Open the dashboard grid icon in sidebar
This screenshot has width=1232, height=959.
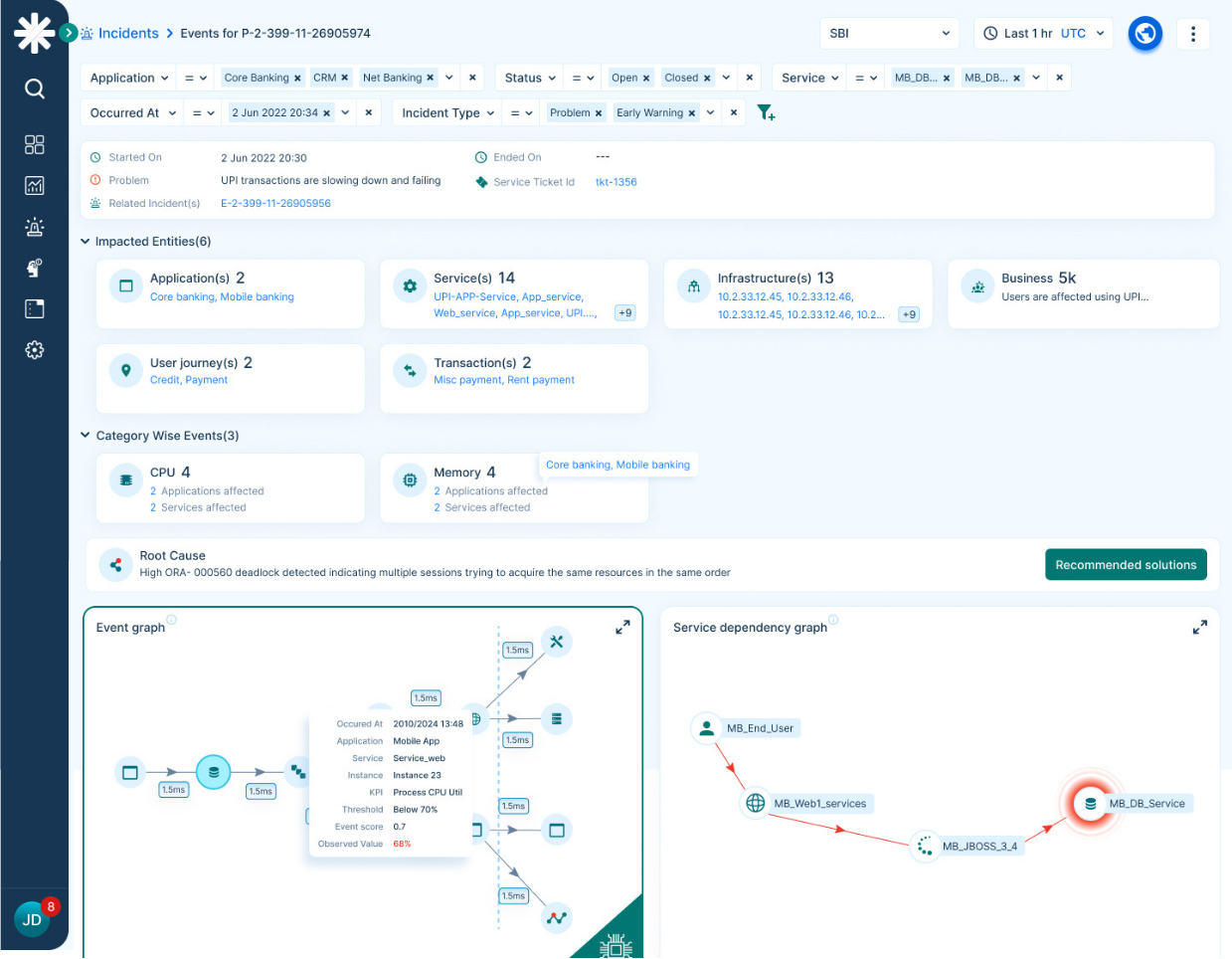[35, 145]
